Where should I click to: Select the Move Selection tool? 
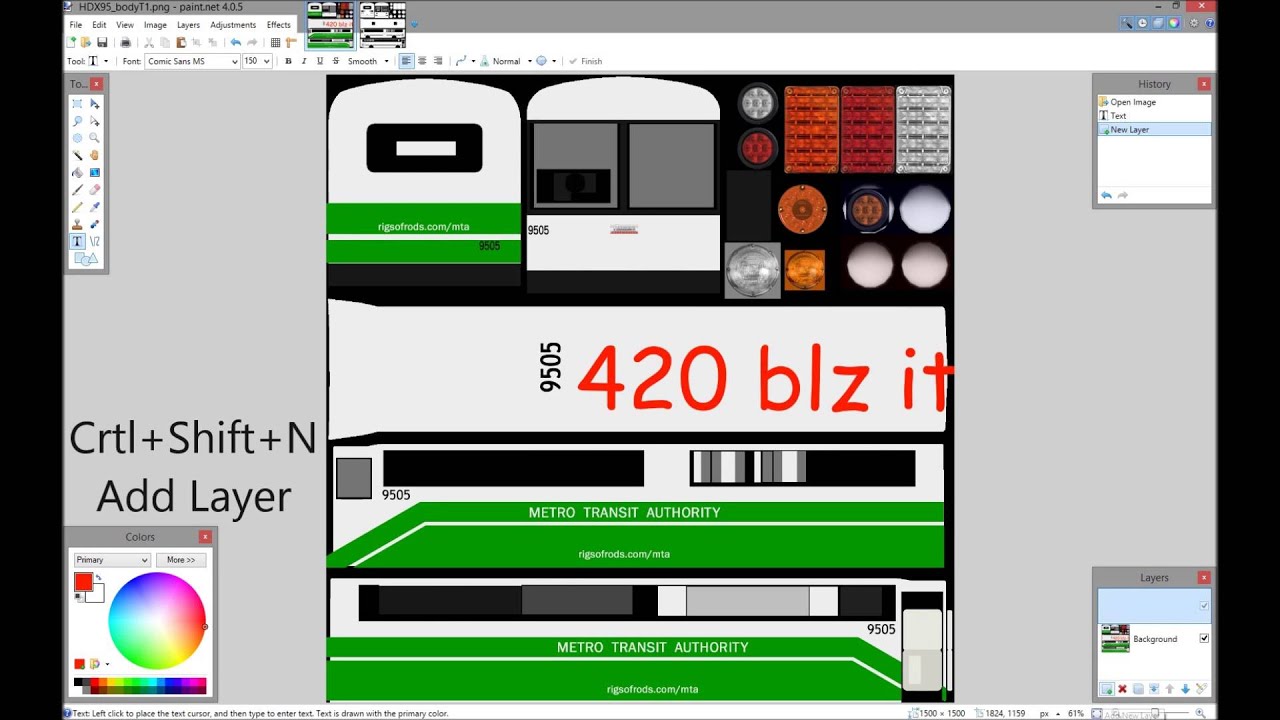tap(95, 121)
